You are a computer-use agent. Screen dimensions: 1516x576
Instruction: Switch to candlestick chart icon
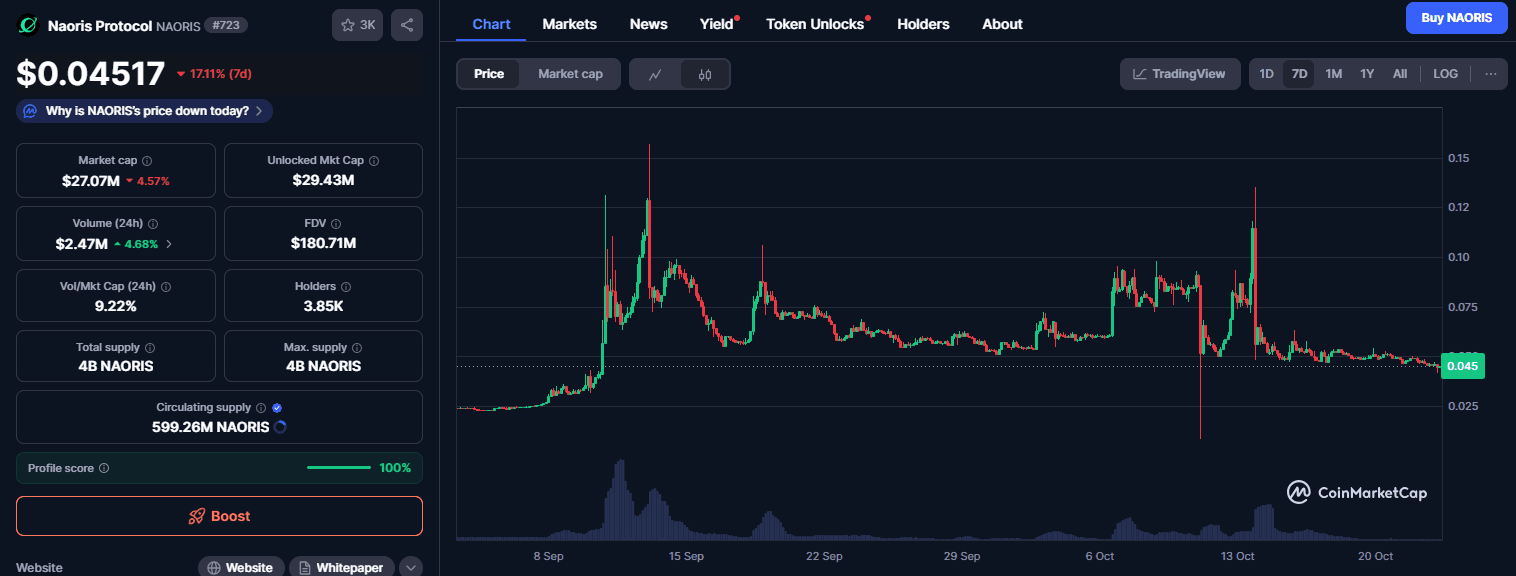pyautogui.click(x=703, y=73)
